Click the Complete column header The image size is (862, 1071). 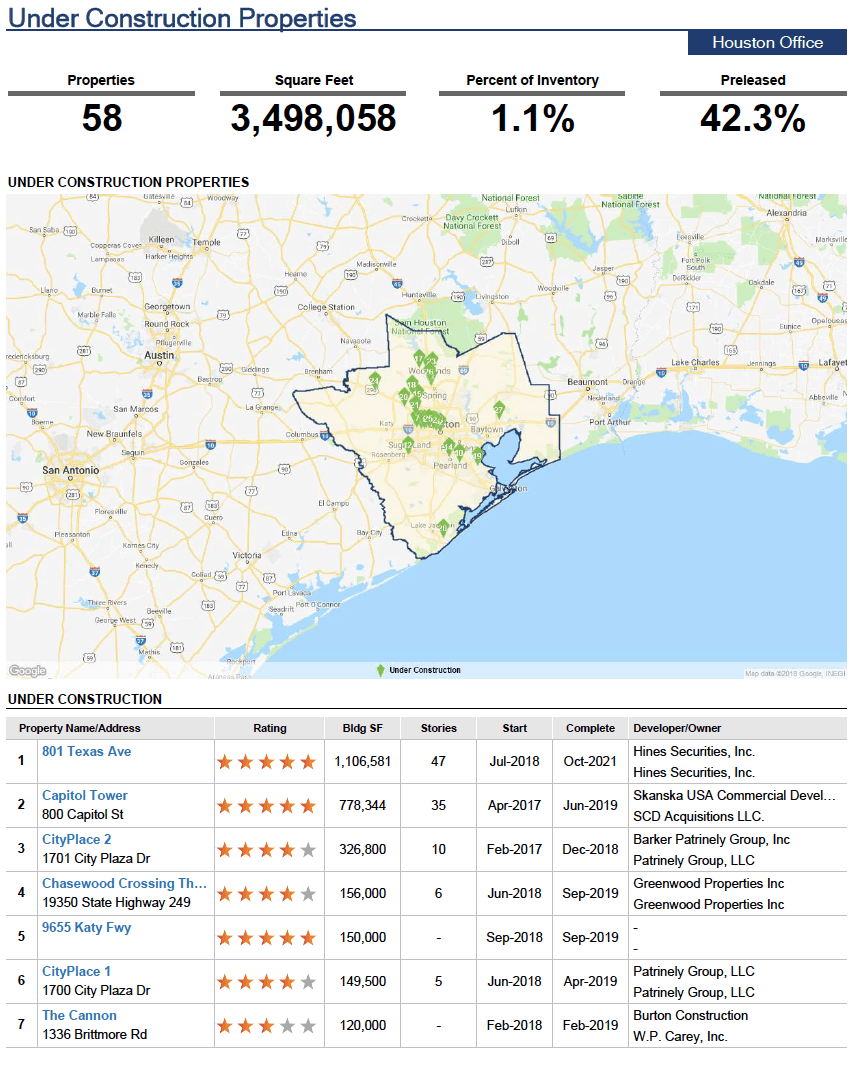pyautogui.click(x=590, y=728)
